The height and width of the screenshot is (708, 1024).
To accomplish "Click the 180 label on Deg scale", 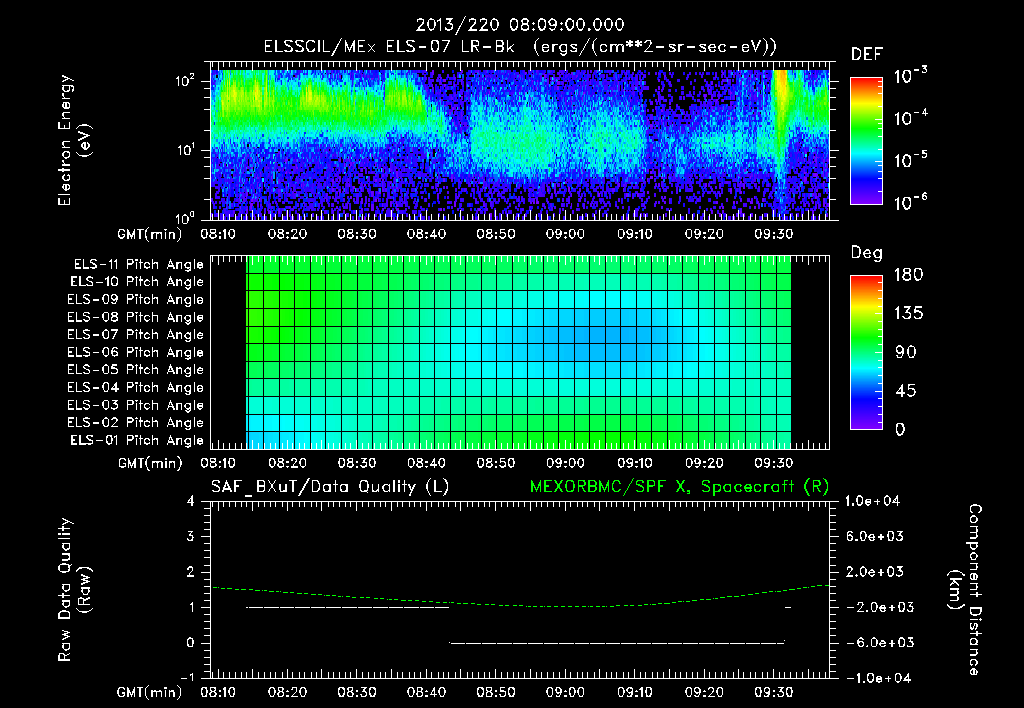I will (908, 274).
